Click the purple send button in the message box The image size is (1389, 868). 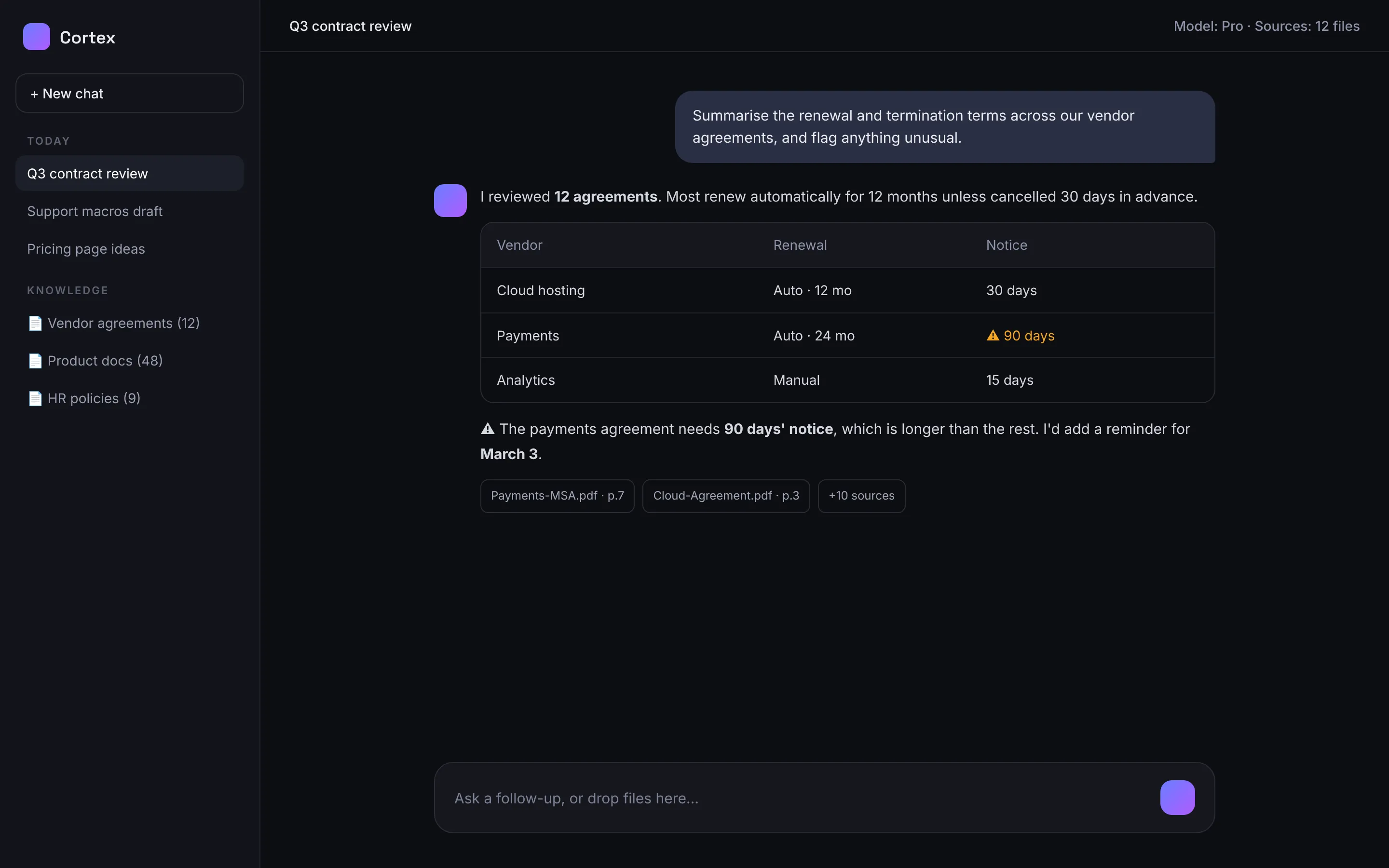coord(1177,798)
